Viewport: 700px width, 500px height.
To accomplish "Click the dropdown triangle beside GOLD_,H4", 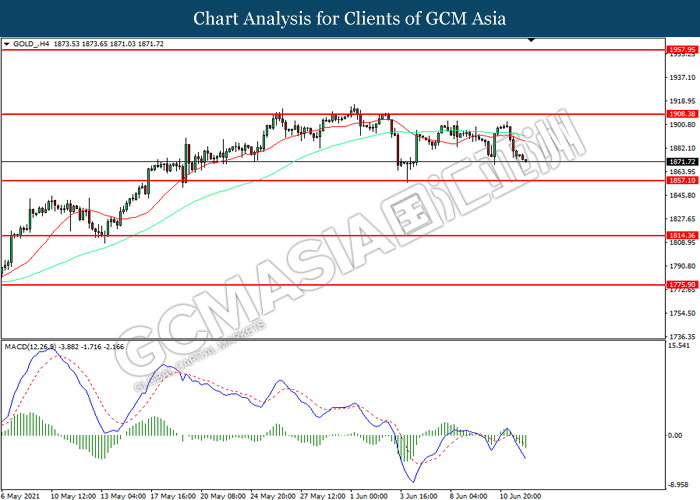I will (x=6, y=44).
